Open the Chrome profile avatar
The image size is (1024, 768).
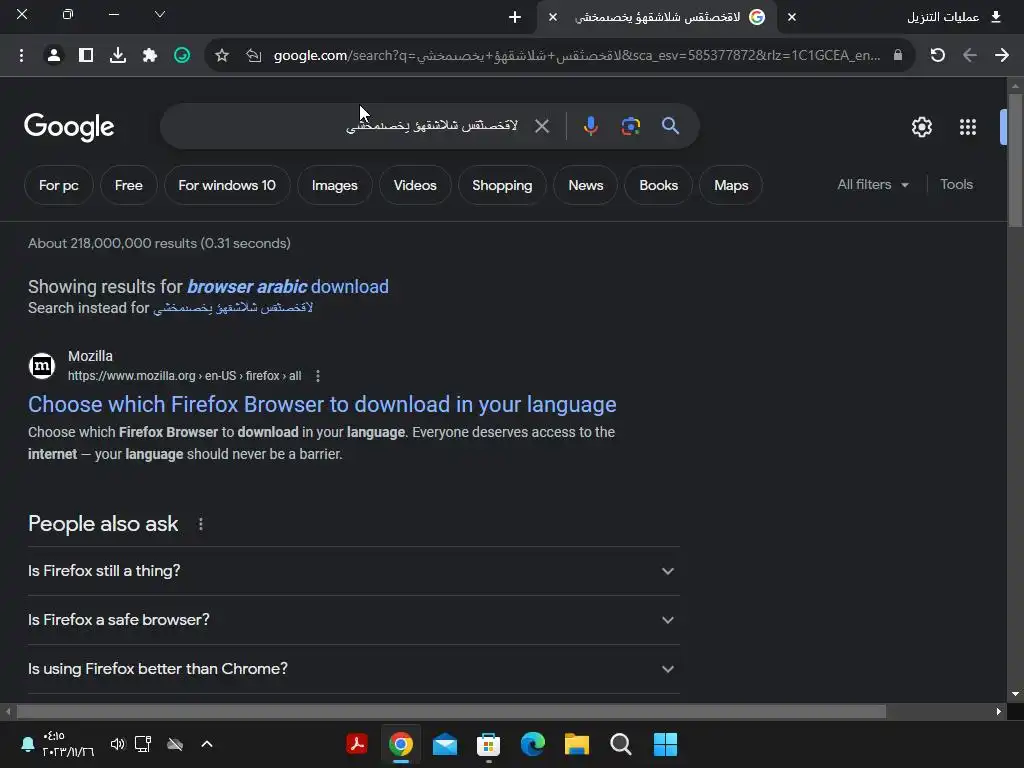[54, 56]
